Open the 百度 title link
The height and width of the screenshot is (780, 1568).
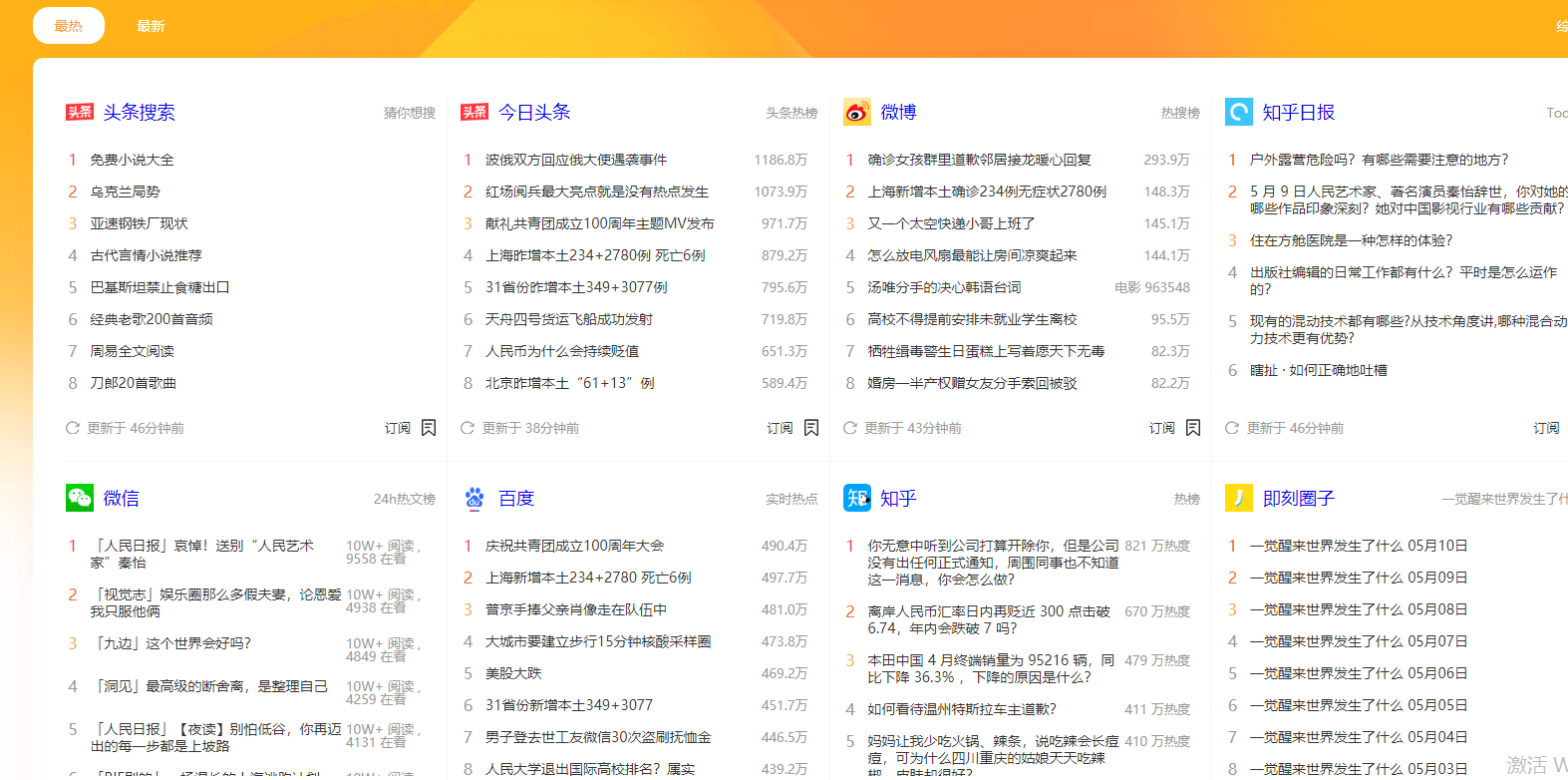click(516, 498)
